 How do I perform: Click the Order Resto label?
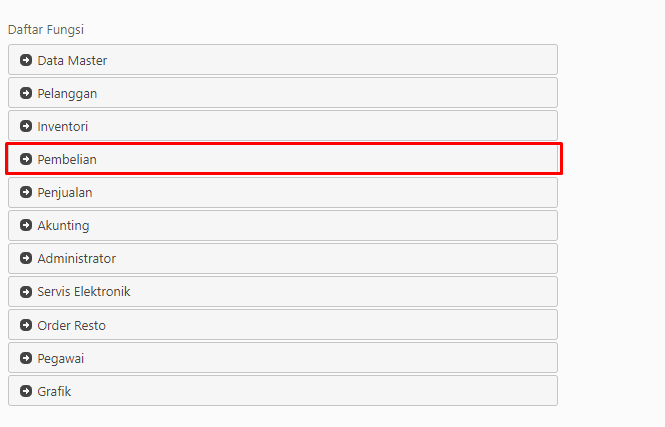[71, 325]
